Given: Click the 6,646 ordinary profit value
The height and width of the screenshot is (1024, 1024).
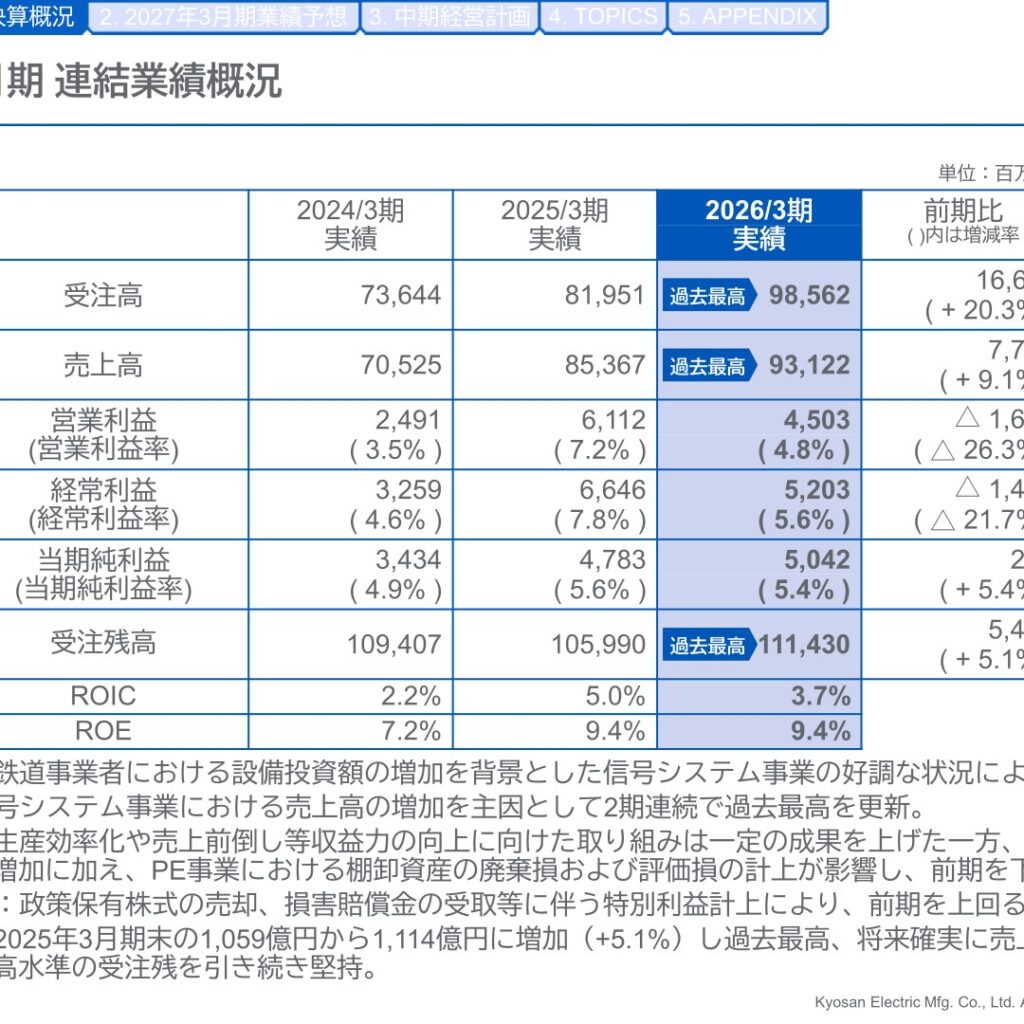Looking at the screenshot, I should pyautogui.click(x=613, y=490).
